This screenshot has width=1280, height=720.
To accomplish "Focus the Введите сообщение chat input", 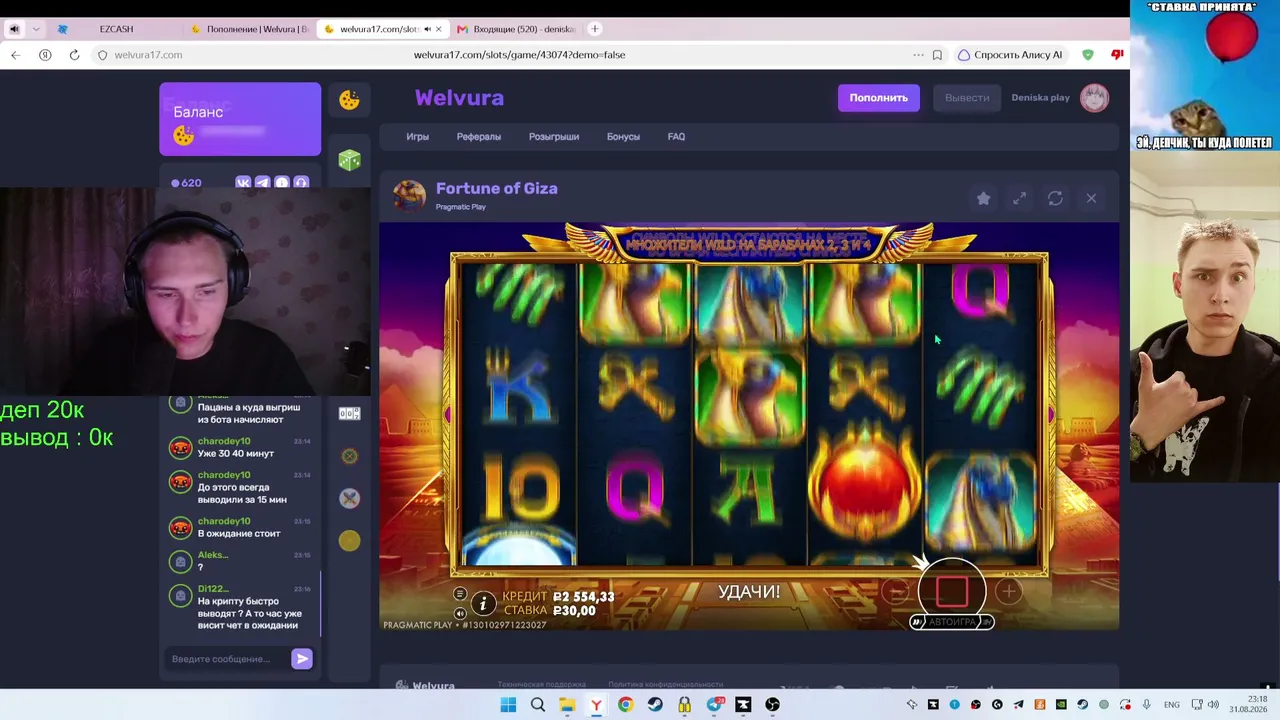I will point(228,659).
